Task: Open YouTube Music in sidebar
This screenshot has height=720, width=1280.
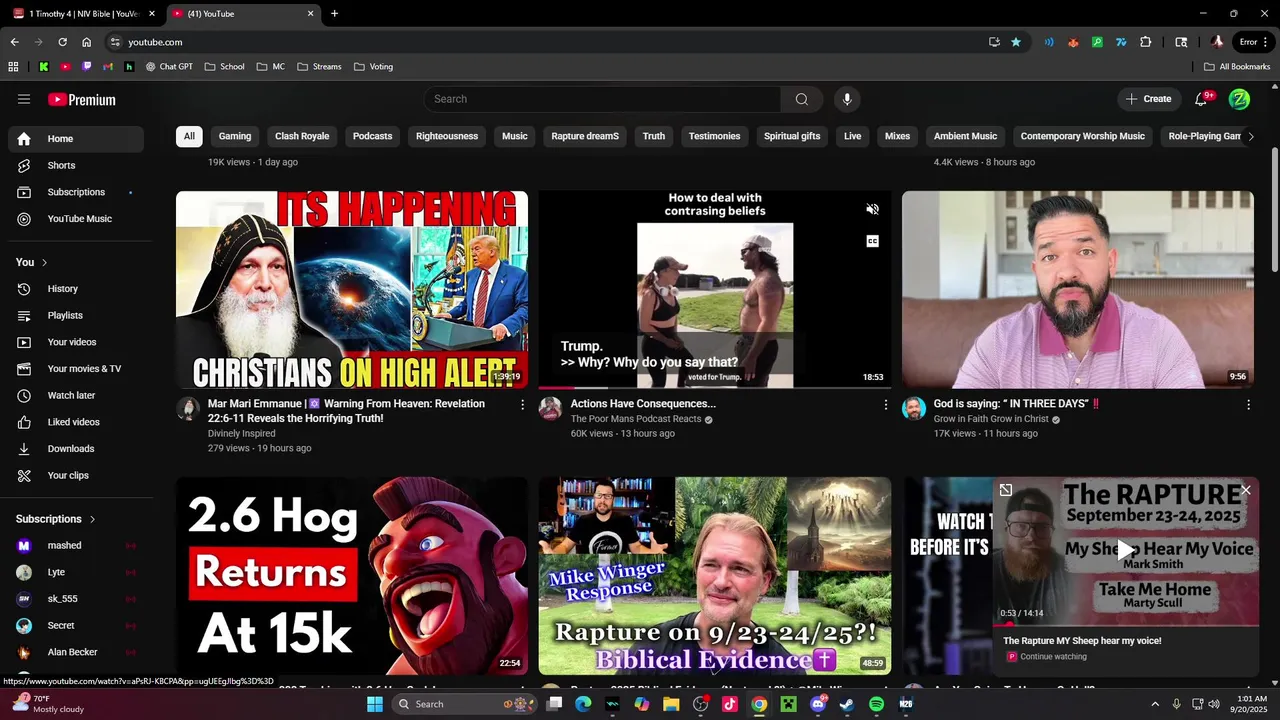Action: click(76, 219)
